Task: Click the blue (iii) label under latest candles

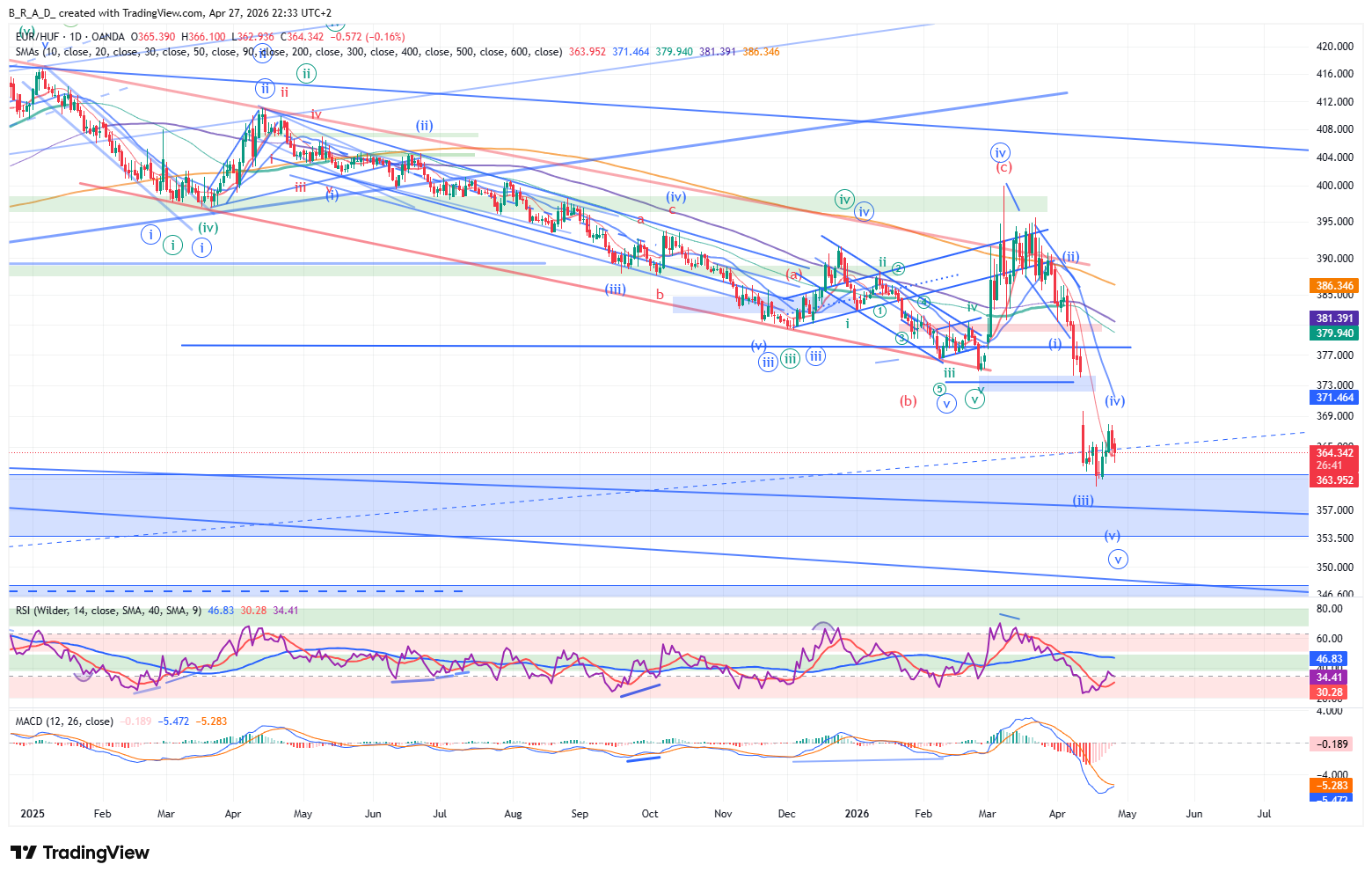Action: pyautogui.click(x=1083, y=501)
